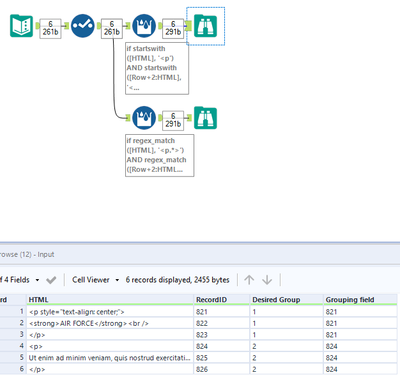Viewport: 400px width, 375px height.
Task: Click the HTML column header
Action: (110, 300)
